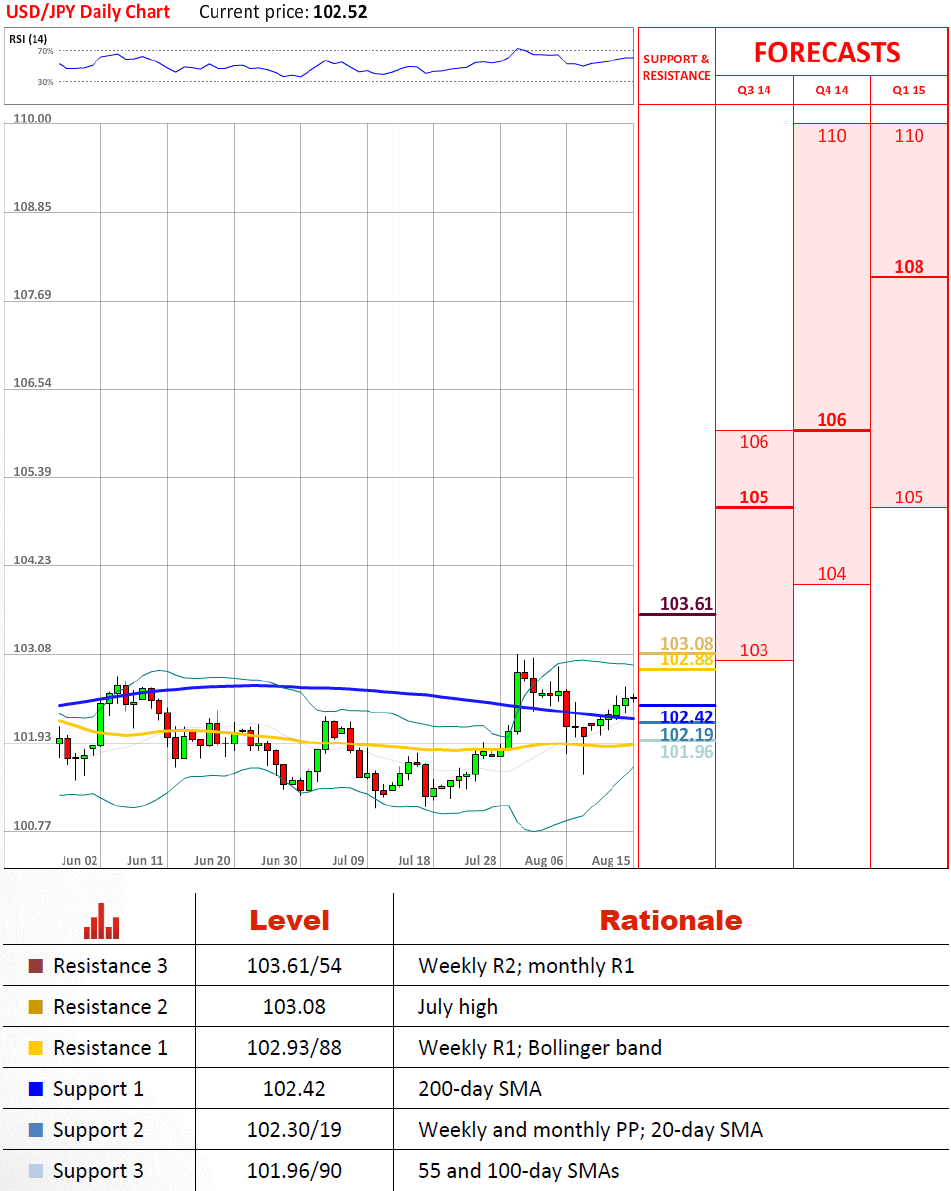Click the 'Jun 02' date axis label

coord(80,861)
